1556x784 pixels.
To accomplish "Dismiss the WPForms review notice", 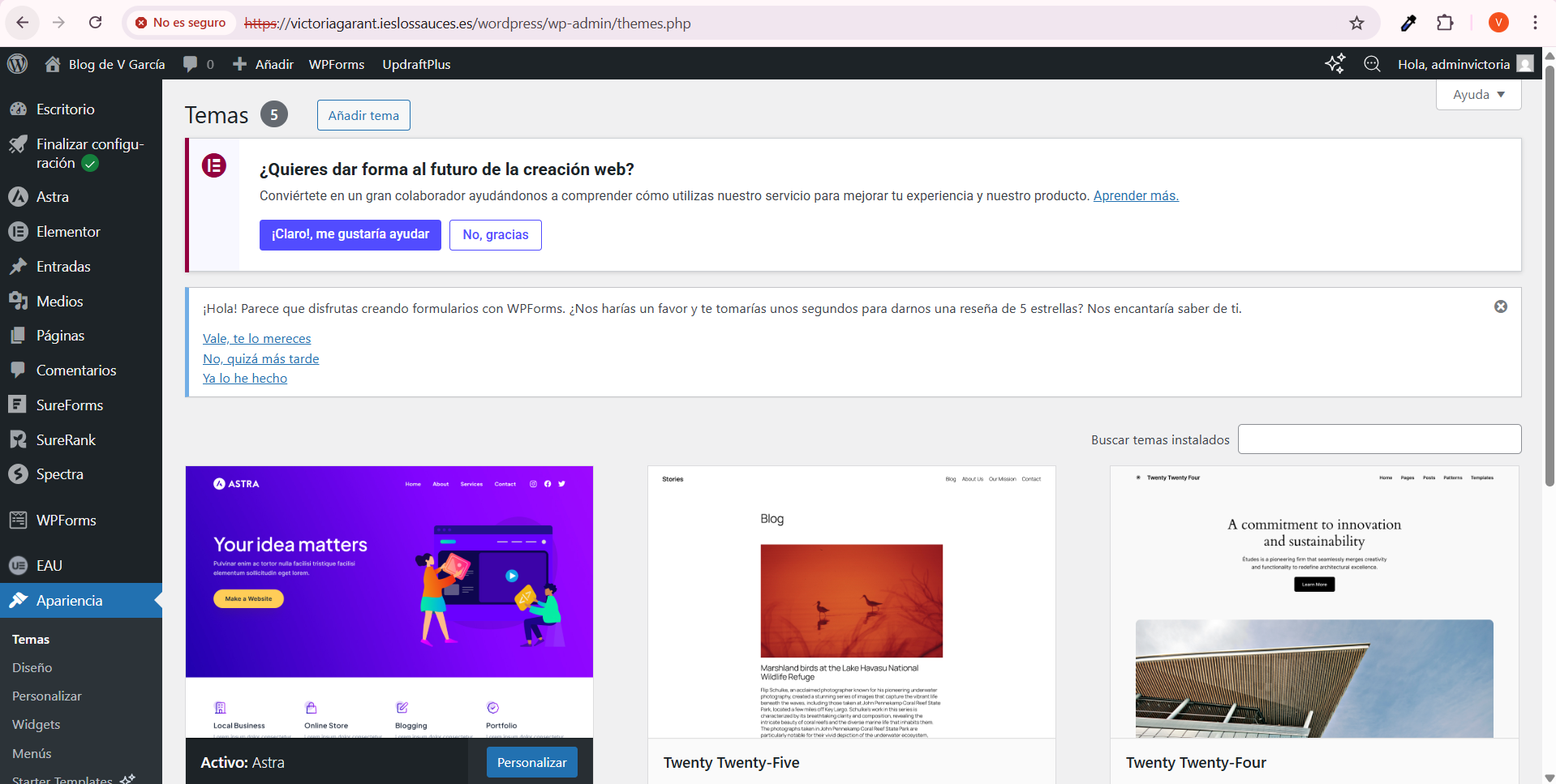I will tap(1500, 306).
